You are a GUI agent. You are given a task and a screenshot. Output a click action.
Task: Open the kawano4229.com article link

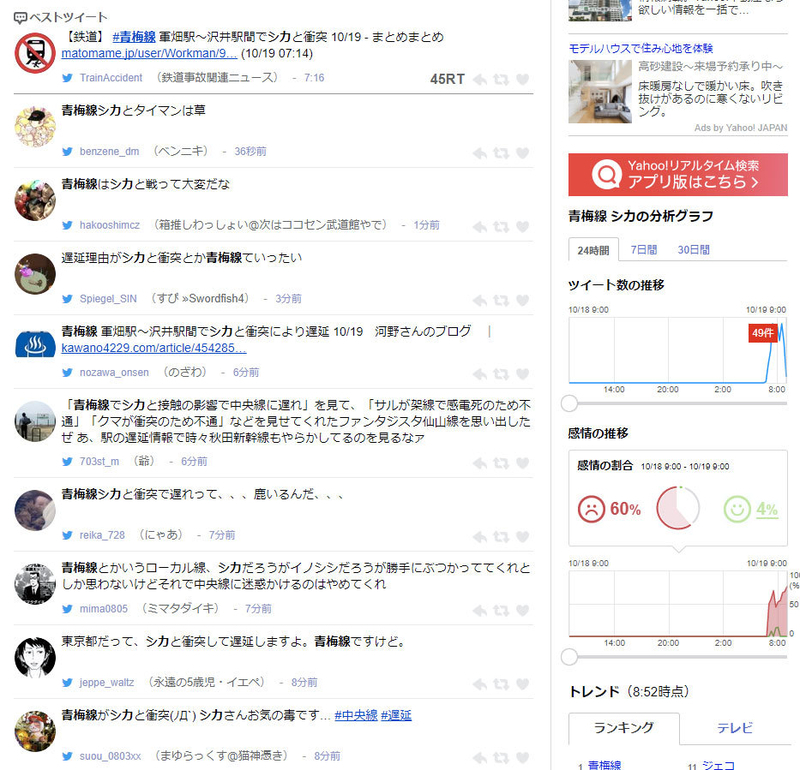click(x=154, y=348)
